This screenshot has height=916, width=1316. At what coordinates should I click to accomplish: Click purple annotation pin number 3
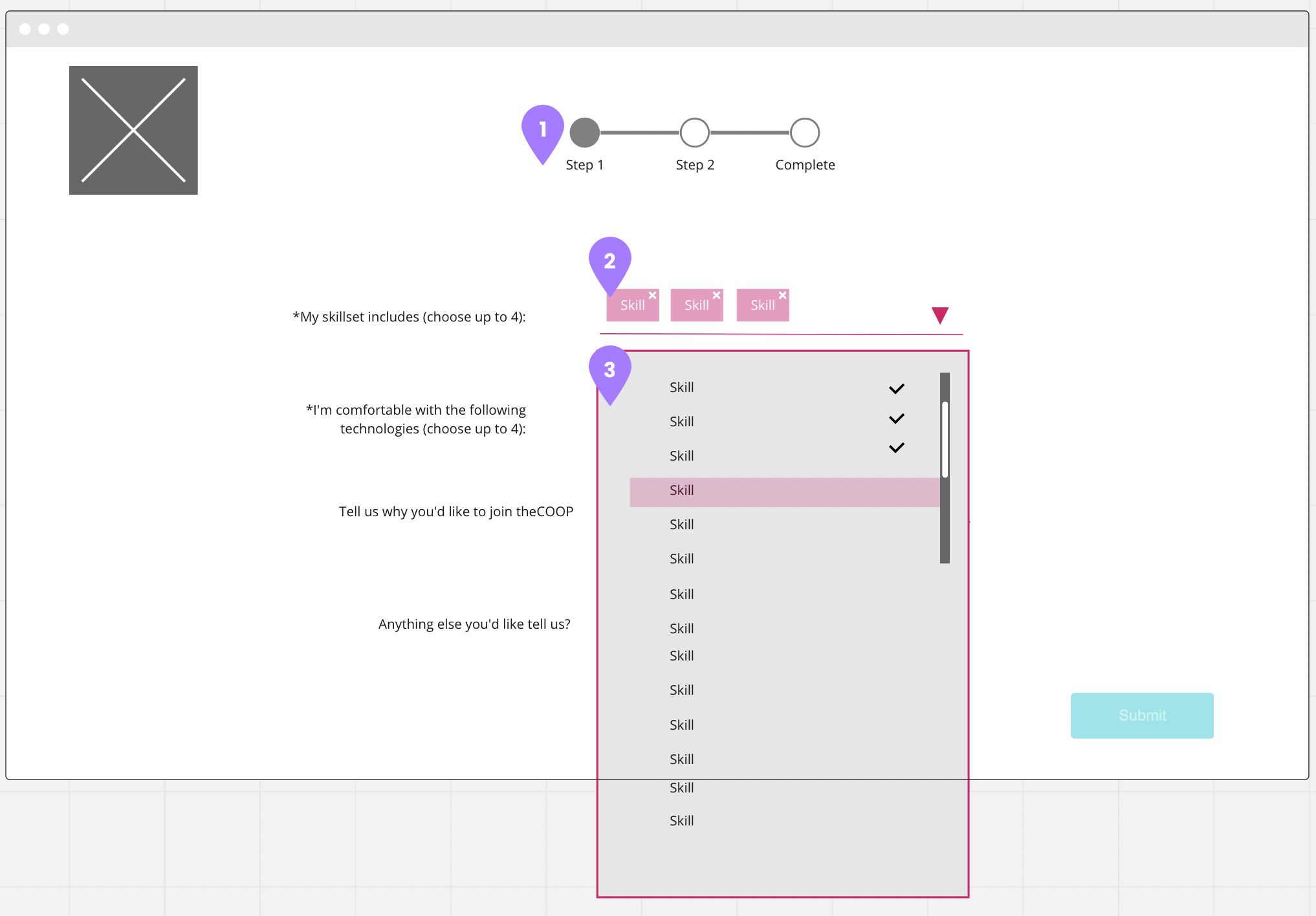(x=609, y=370)
